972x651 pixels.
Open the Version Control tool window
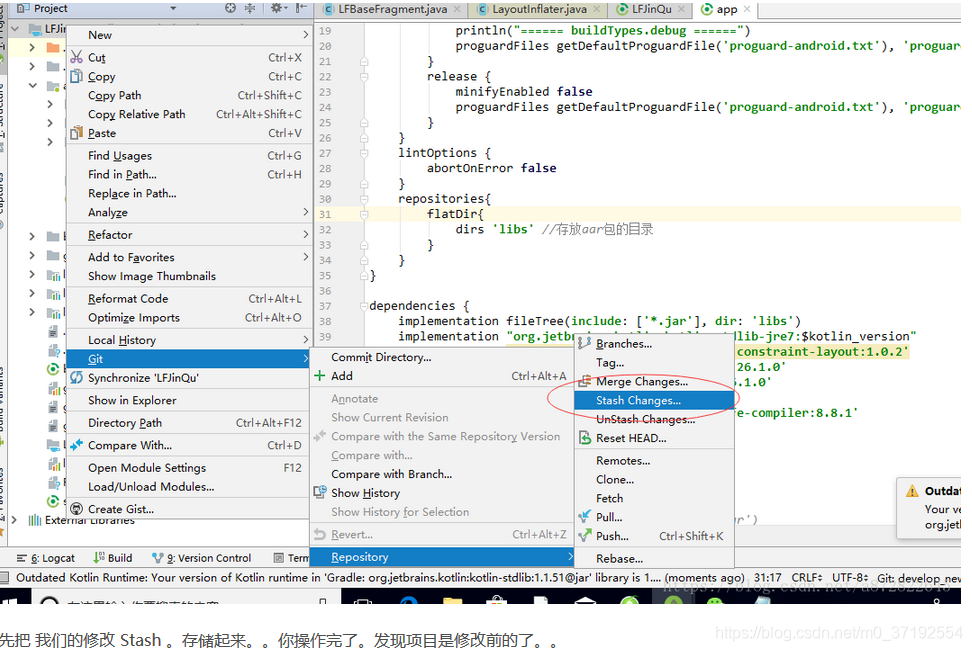(201, 558)
